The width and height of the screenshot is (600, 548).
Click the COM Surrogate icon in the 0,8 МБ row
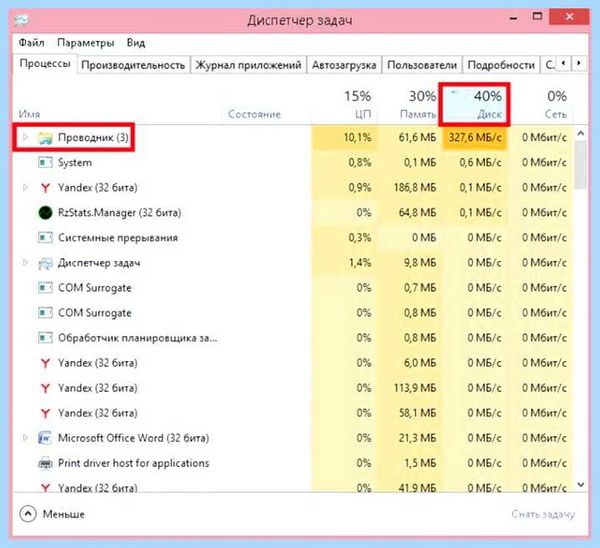click(x=45, y=313)
